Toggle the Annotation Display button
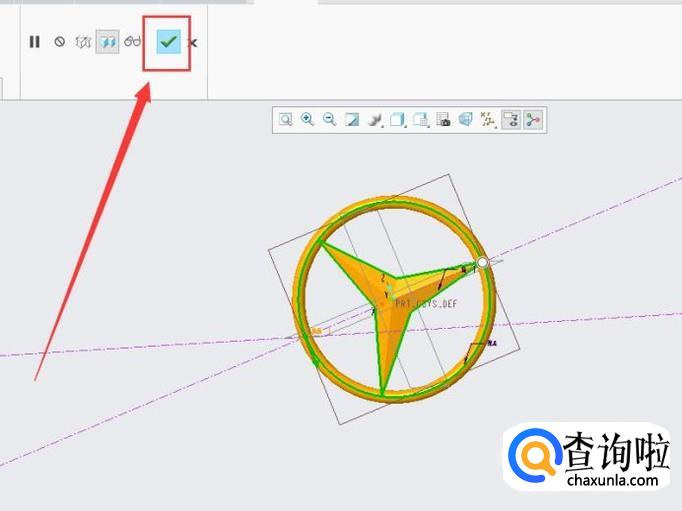682x511 pixels. click(x=511, y=120)
